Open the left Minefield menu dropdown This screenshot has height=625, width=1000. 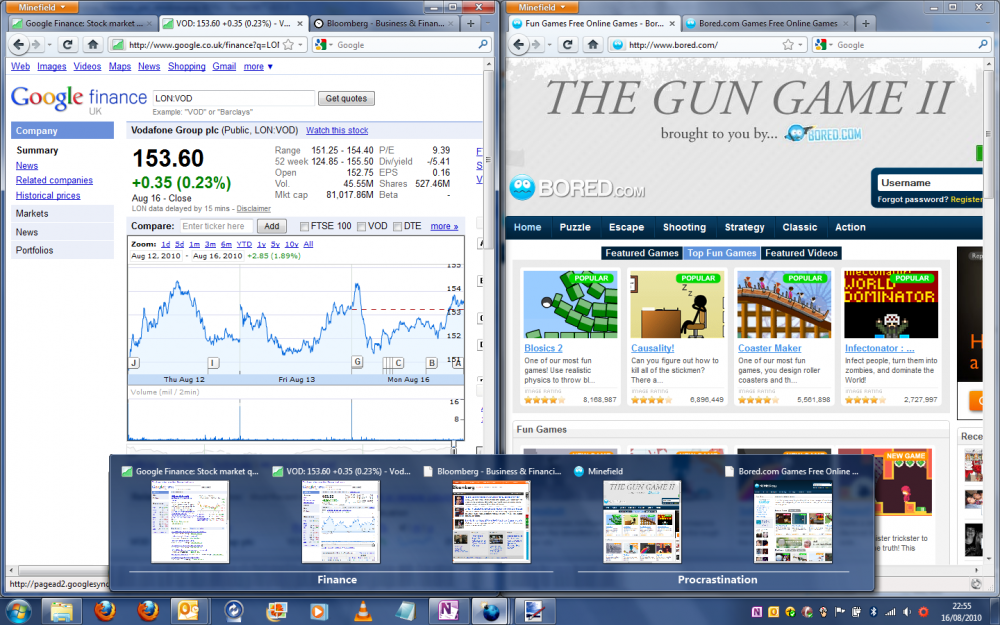pos(42,7)
